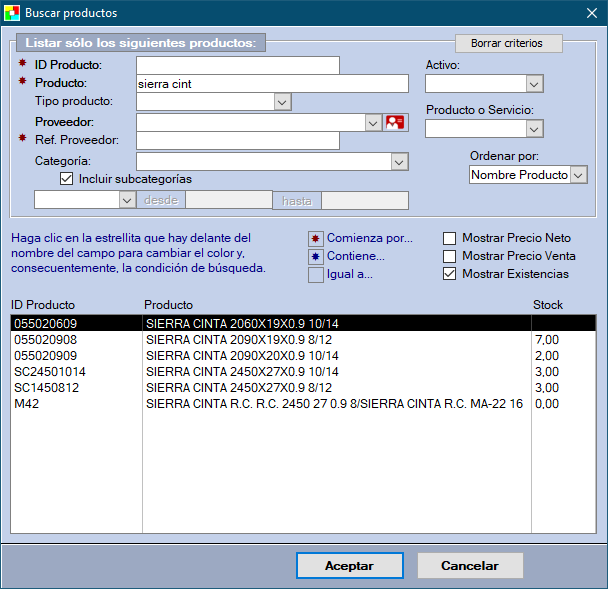Click the blue star 'Contiene...' legend icon
Viewport: 608px width, 589px height.
316,256
